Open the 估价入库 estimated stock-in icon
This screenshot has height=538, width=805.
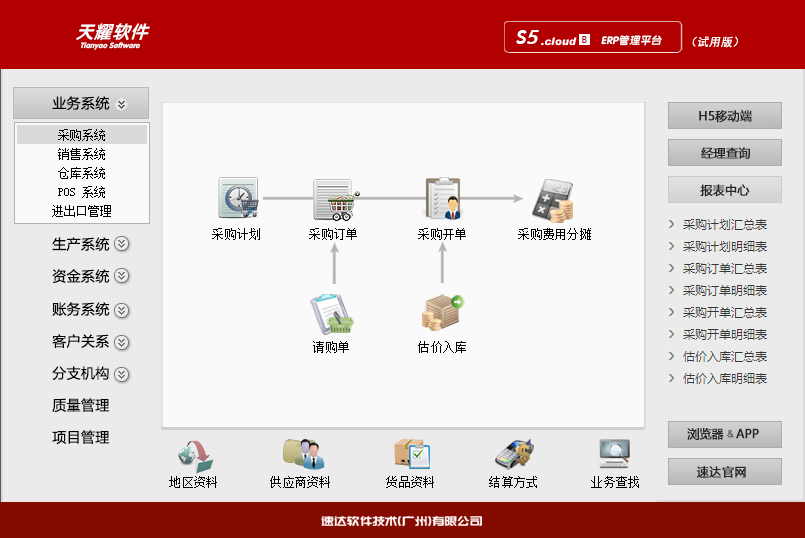coord(441,314)
